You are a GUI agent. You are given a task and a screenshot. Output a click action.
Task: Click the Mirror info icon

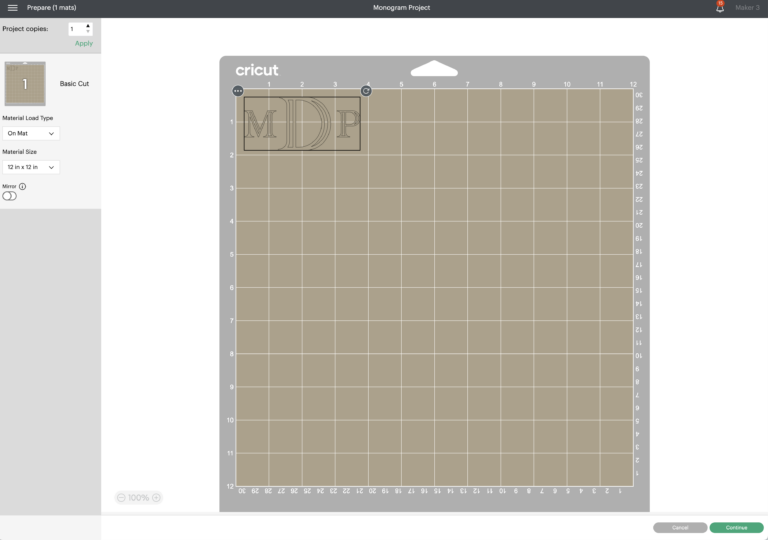tap(23, 186)
